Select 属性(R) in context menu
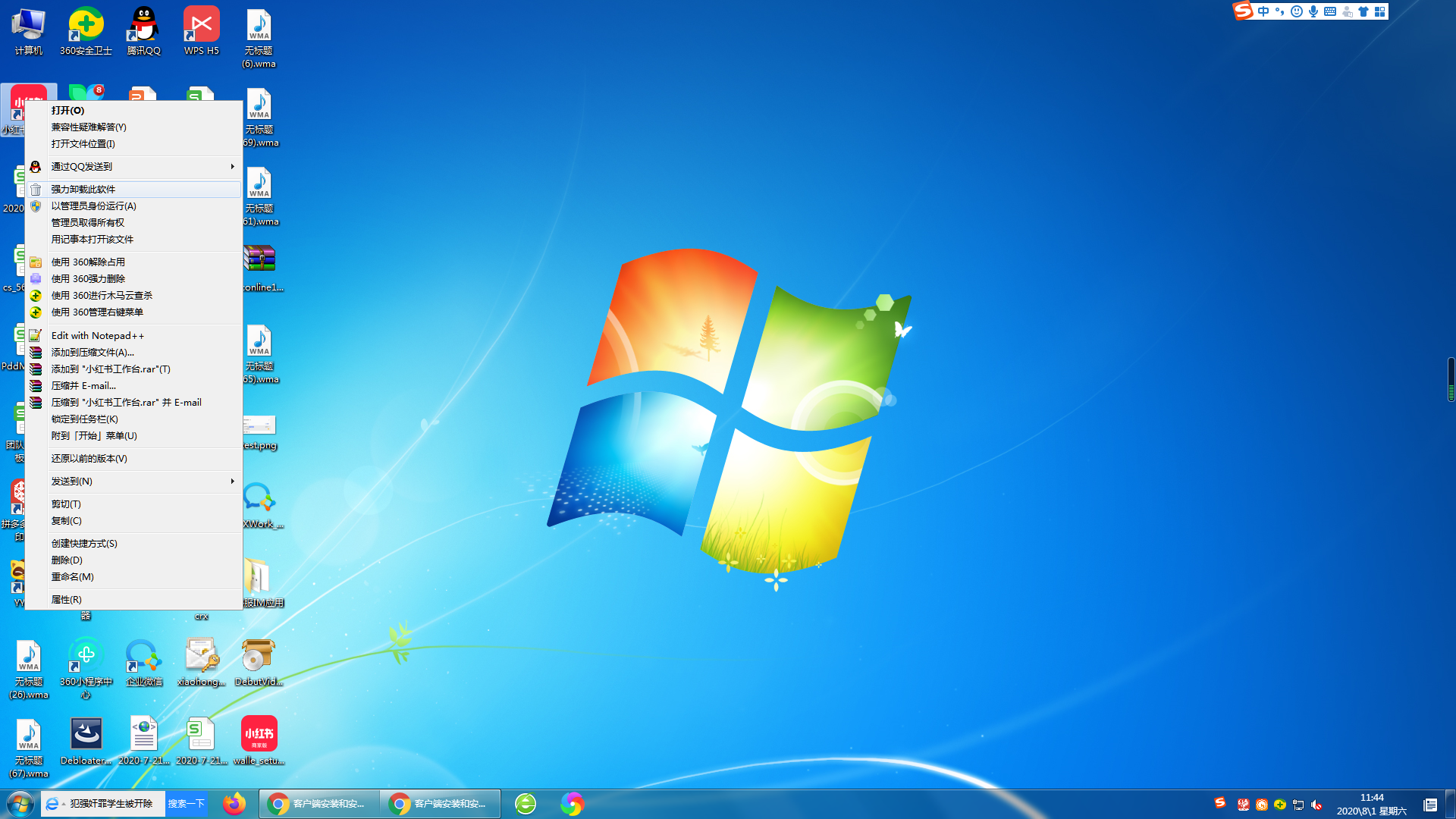The width and height of the screenshot is (1456, 819). [66, 600]
